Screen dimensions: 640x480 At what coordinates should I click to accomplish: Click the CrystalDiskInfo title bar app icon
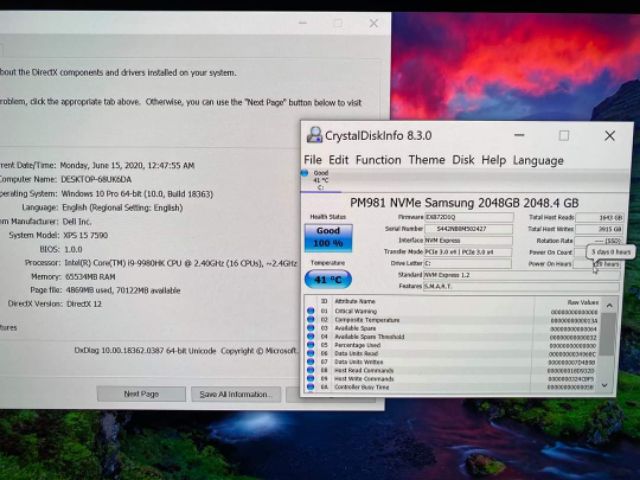(314, 135)
